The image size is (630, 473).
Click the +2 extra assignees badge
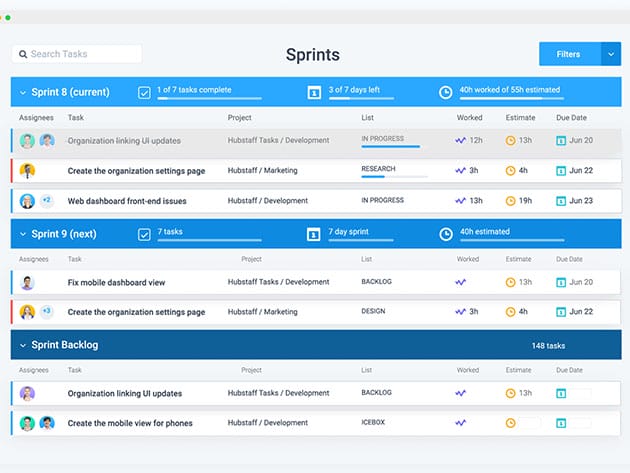pyautogui.click(x=46, y=201)
